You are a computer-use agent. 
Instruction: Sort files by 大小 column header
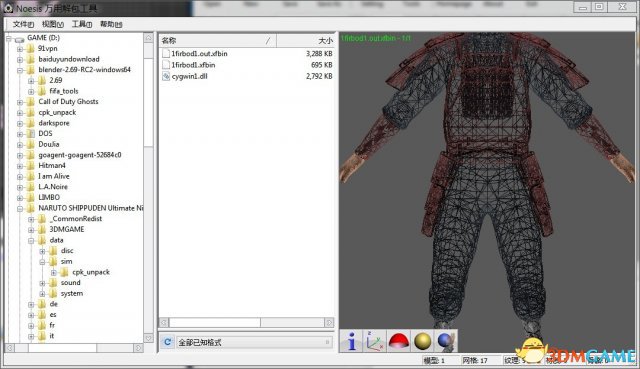pos(305,40)
